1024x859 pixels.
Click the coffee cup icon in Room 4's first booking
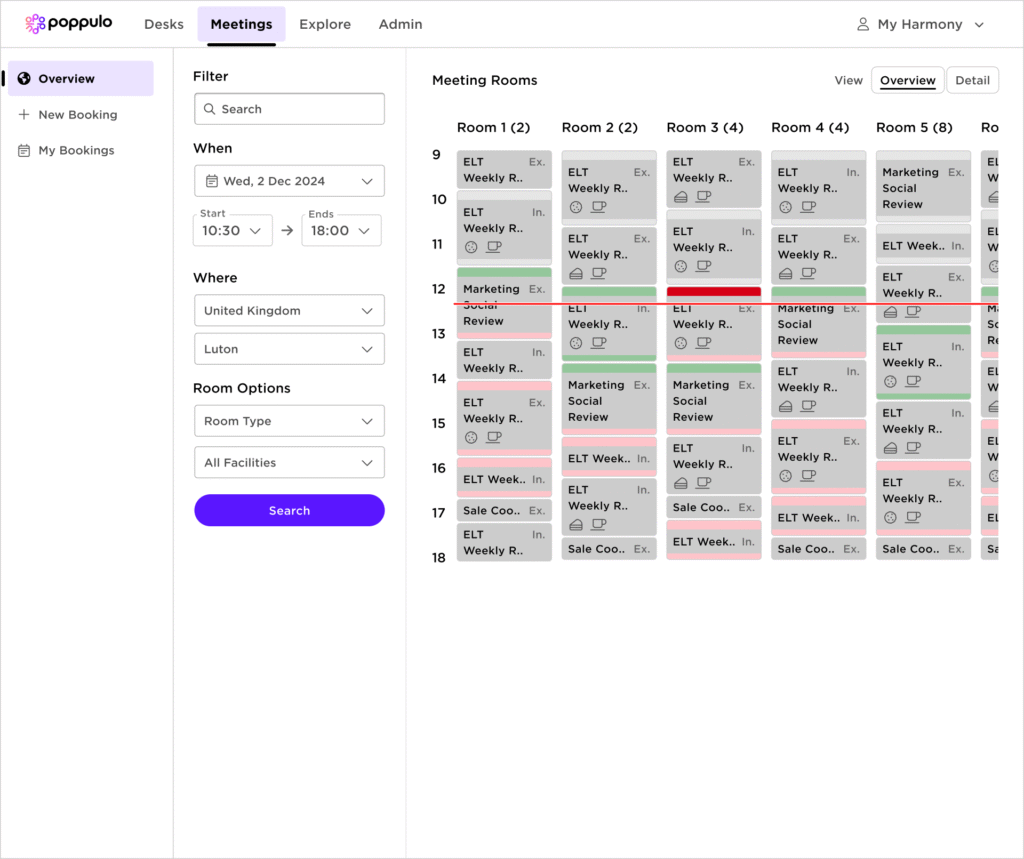tap(808, 207)
